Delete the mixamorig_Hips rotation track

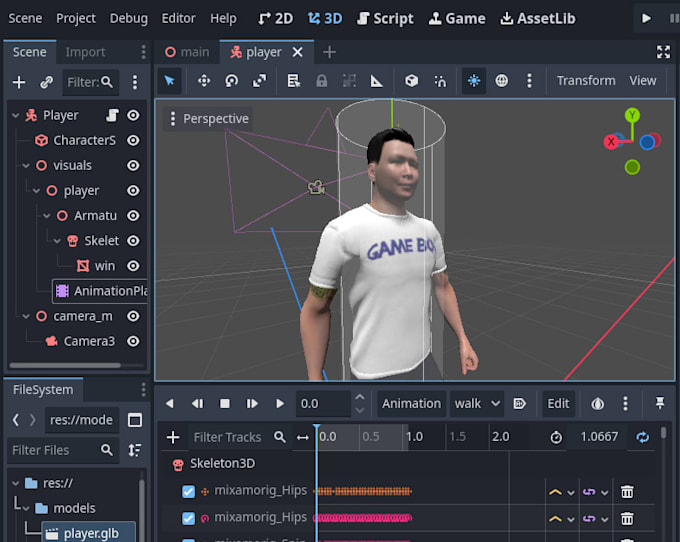click(627, 518)
